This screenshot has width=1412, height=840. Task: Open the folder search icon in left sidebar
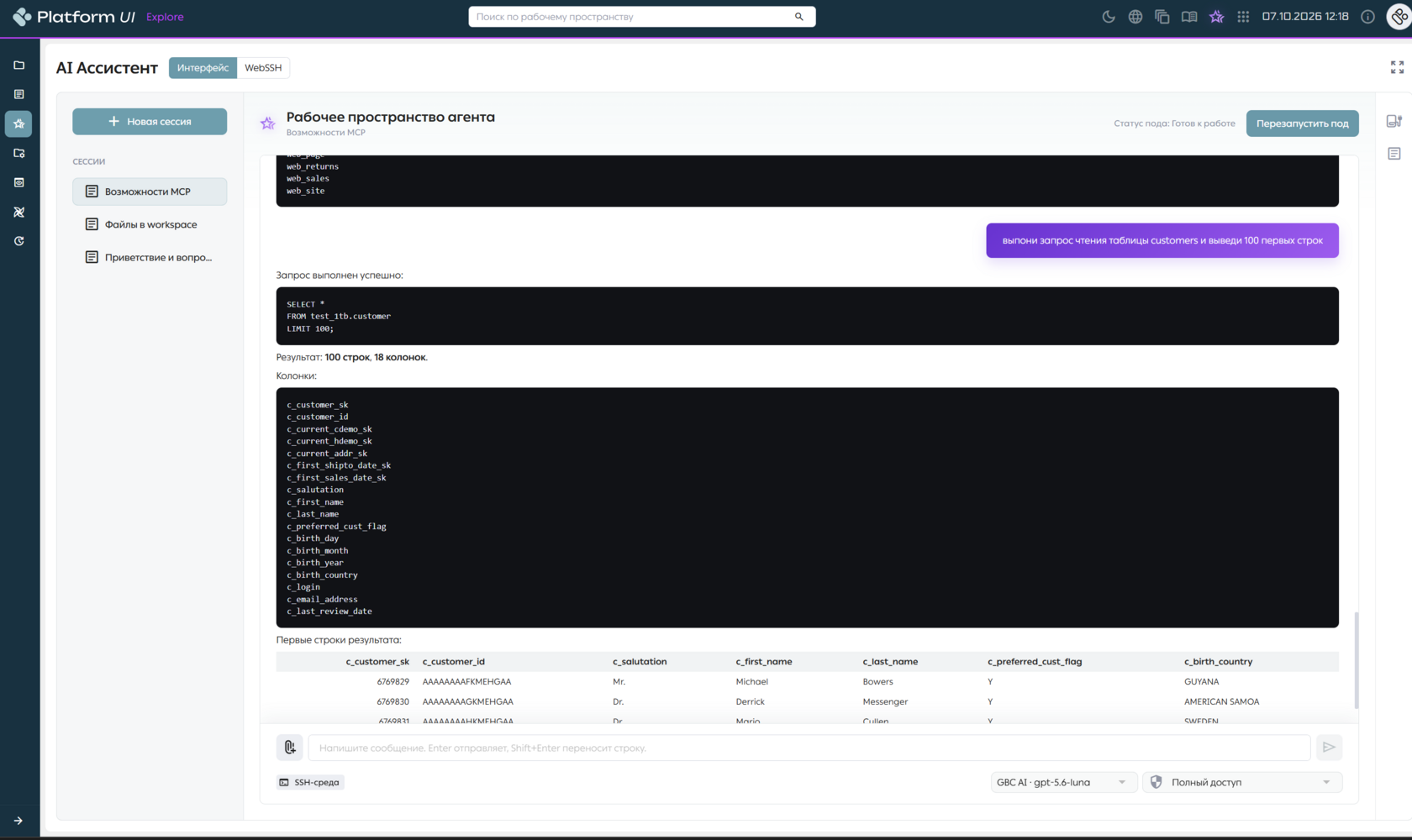coord(19,153)
